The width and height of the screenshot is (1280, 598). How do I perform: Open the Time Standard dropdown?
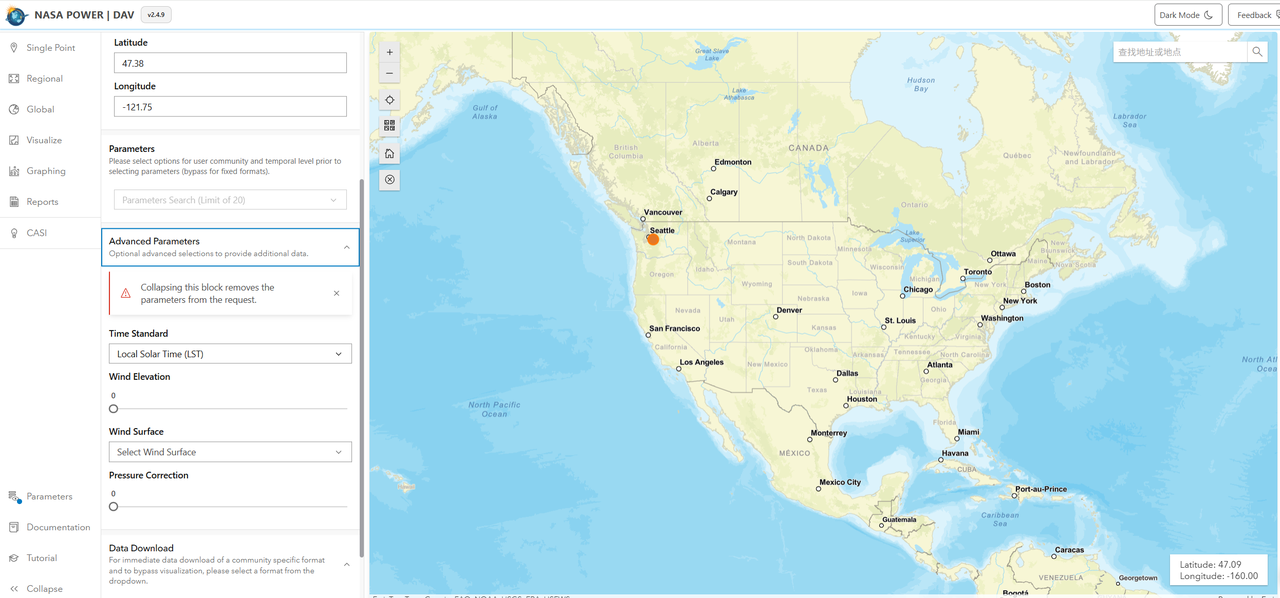pyautogui.click(x=230, y=354)
